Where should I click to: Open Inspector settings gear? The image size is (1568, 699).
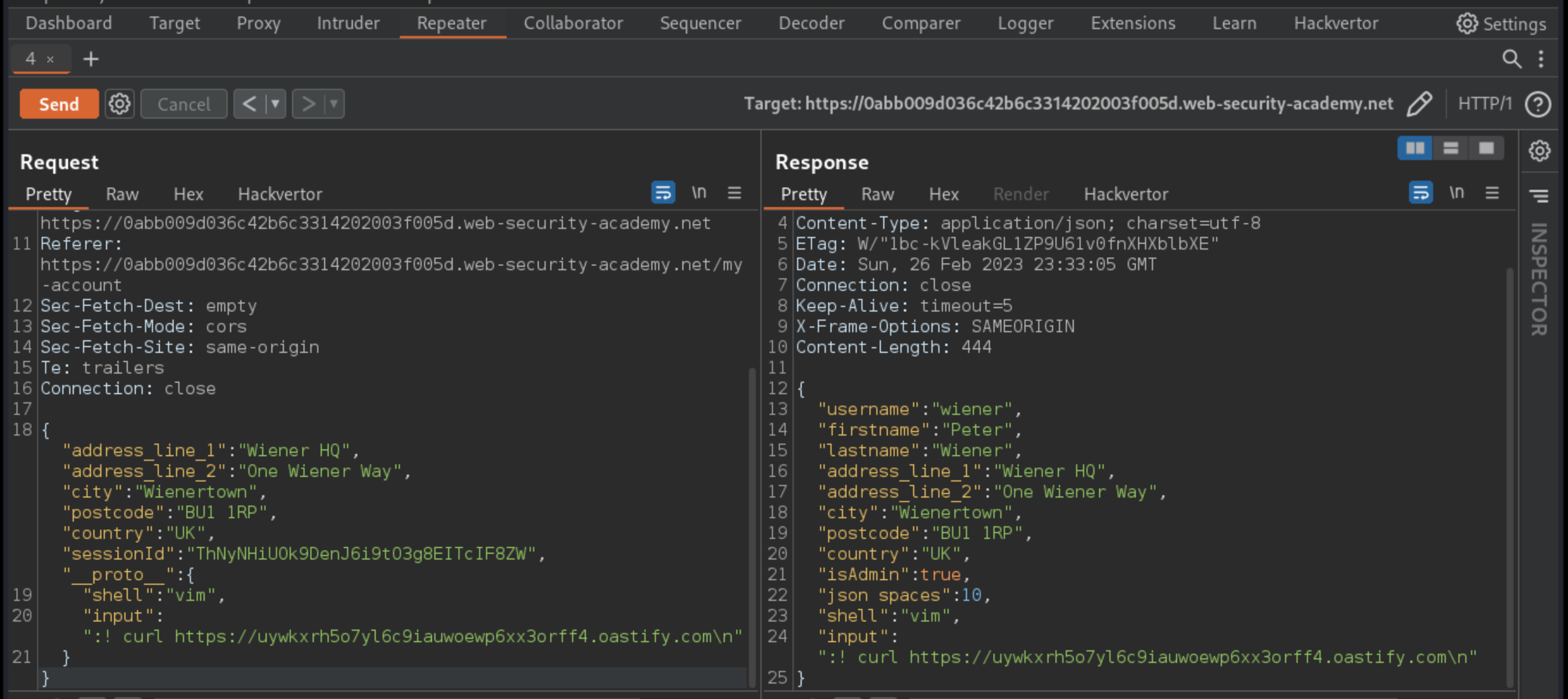coord(1539,151)
